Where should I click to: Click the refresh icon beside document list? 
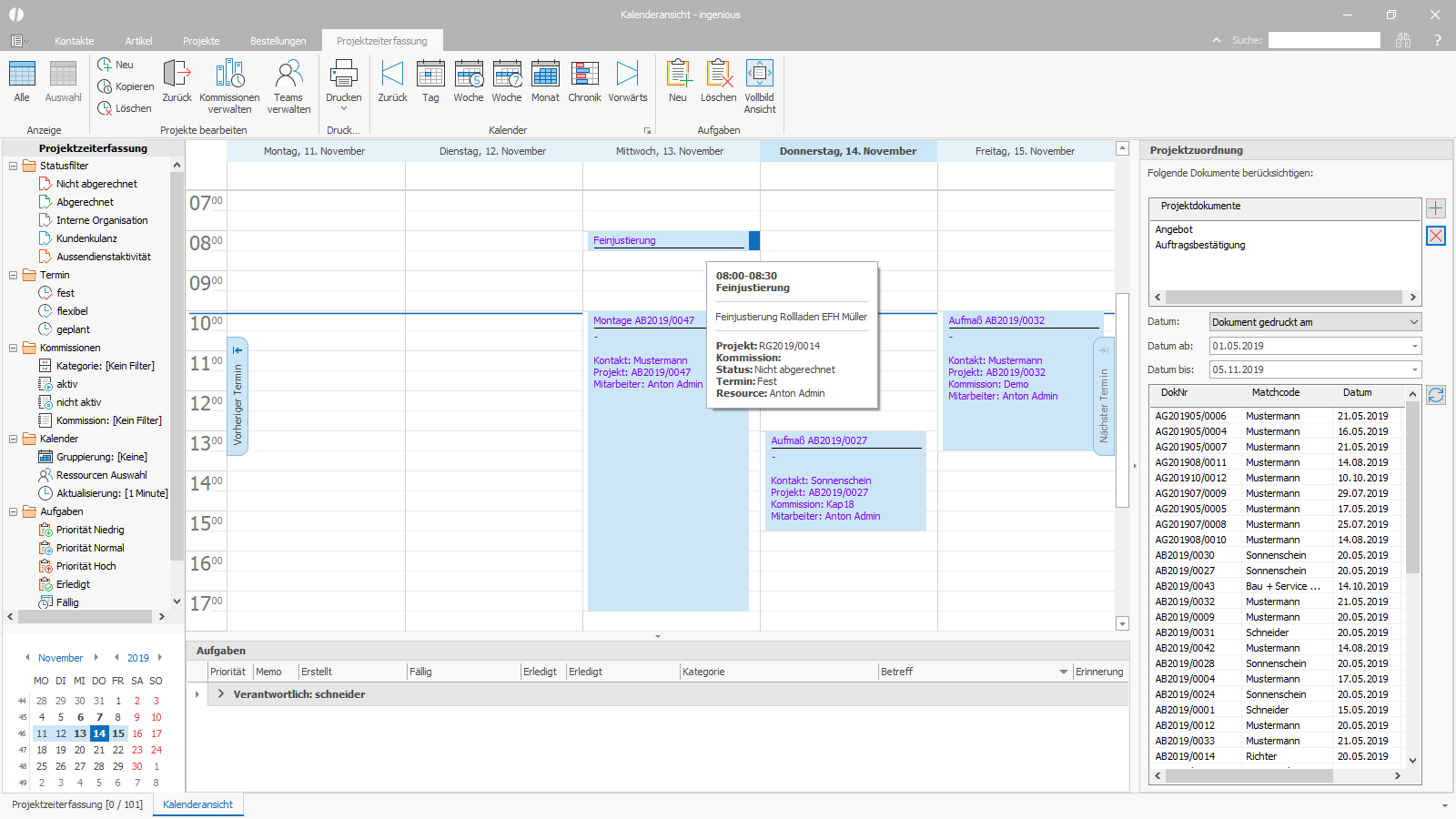pos(1436,395)
